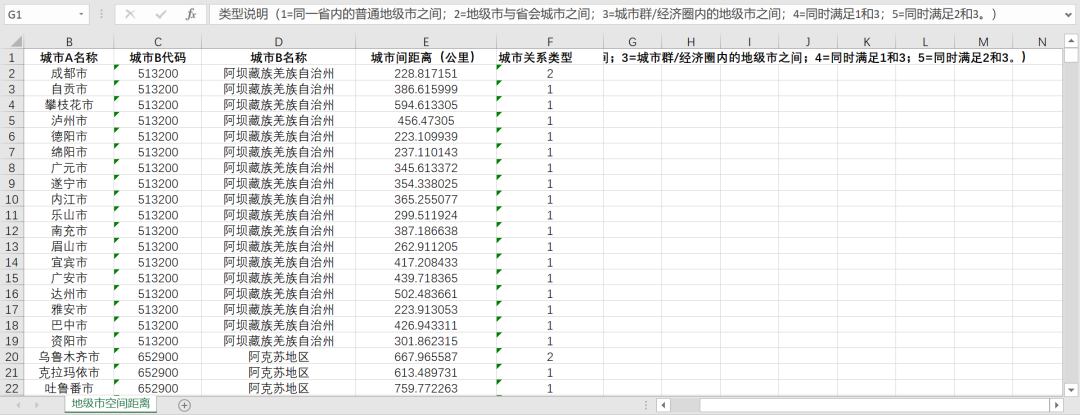Switch to the 地级市空间距离 sheet tab

[x=111, y=404]
